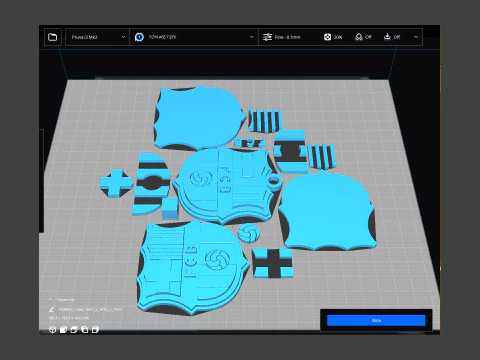The width and height of the screenshot is (480, 360).
Task: Expand the print settings panel chevron
Action: tap(416, 37)
